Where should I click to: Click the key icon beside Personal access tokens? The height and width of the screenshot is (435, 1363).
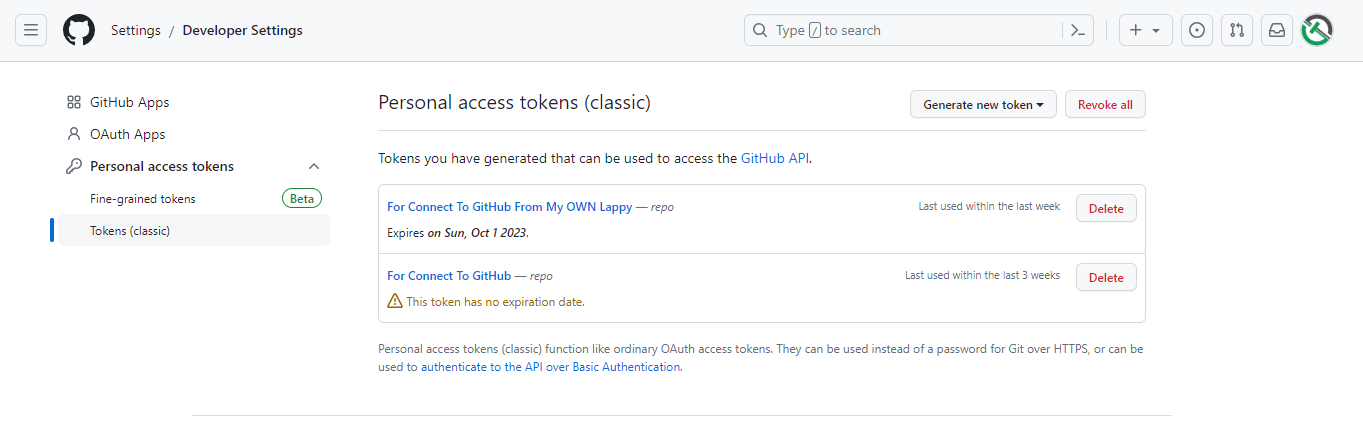(73, 166)
